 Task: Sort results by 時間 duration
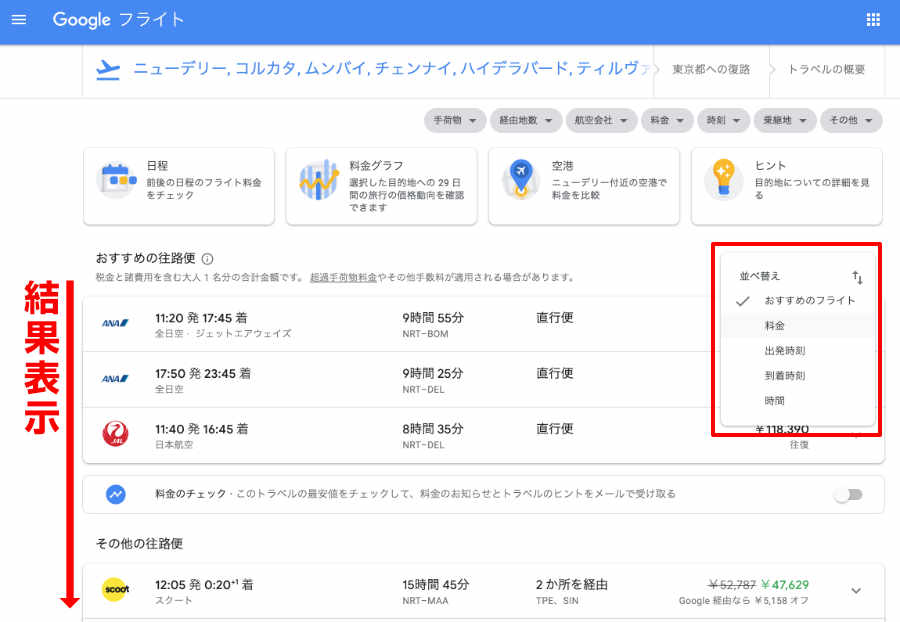tap(798, 401)
